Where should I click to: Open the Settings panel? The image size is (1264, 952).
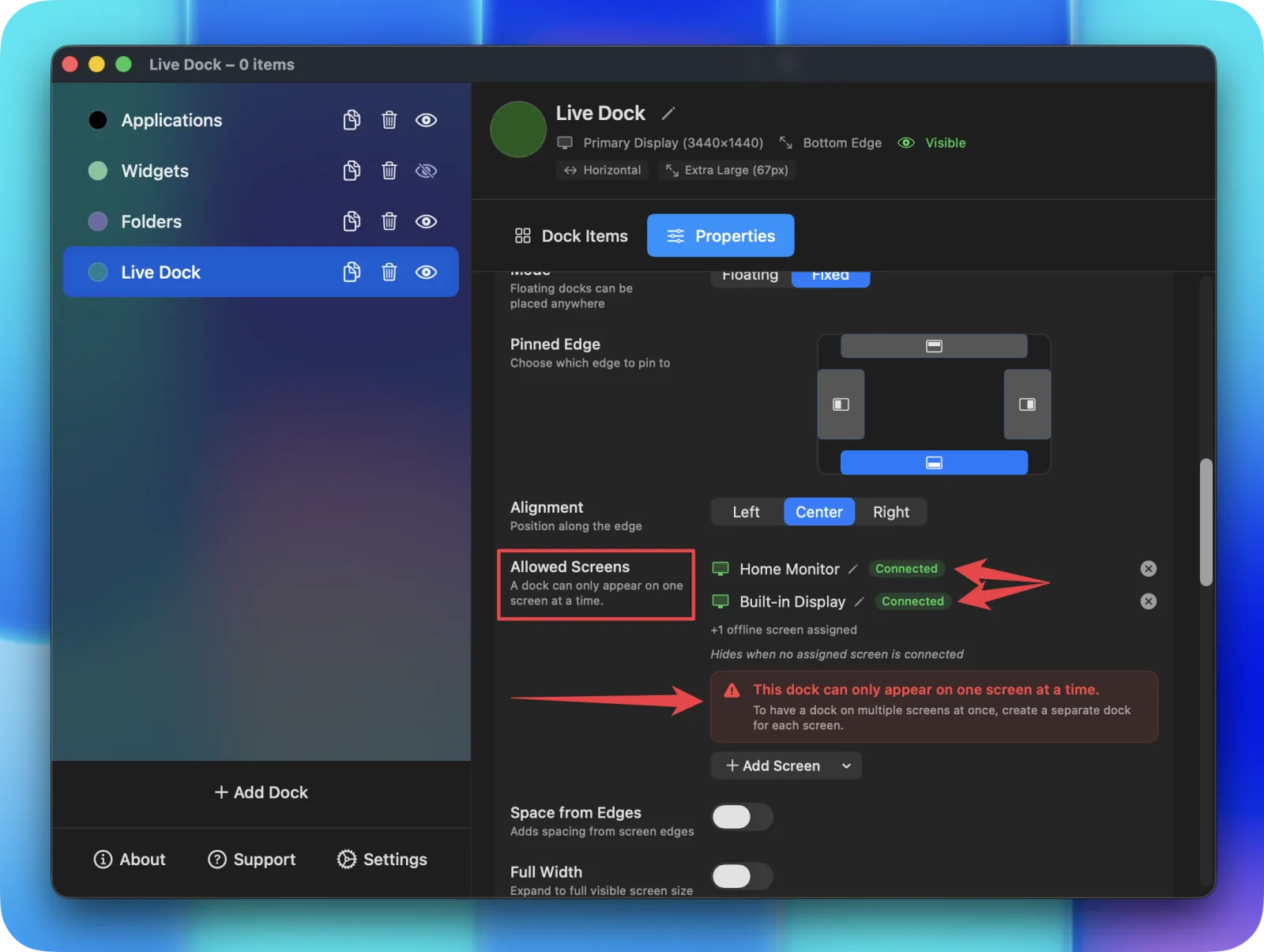click(382, 860)
